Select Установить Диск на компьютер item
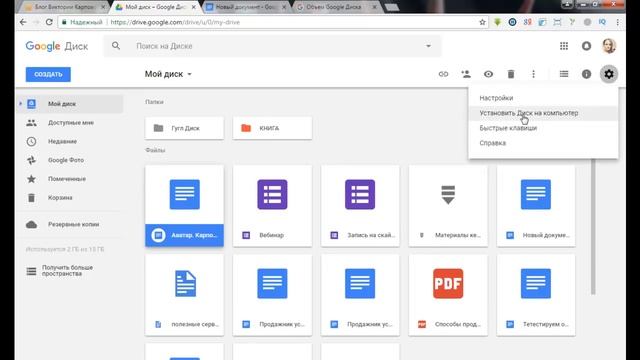 tap(543, 113)
